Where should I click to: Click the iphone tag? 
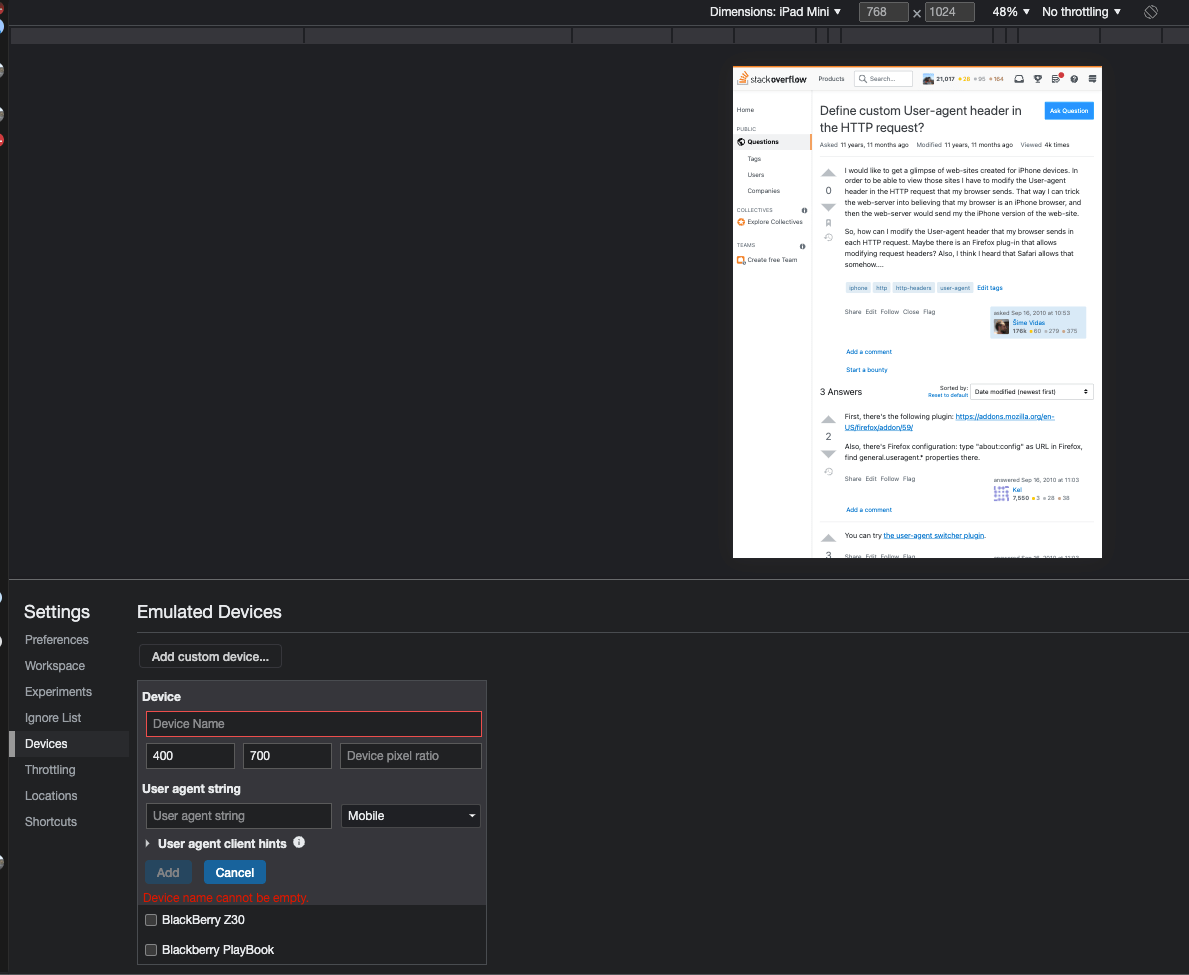[x=858, y=288]
